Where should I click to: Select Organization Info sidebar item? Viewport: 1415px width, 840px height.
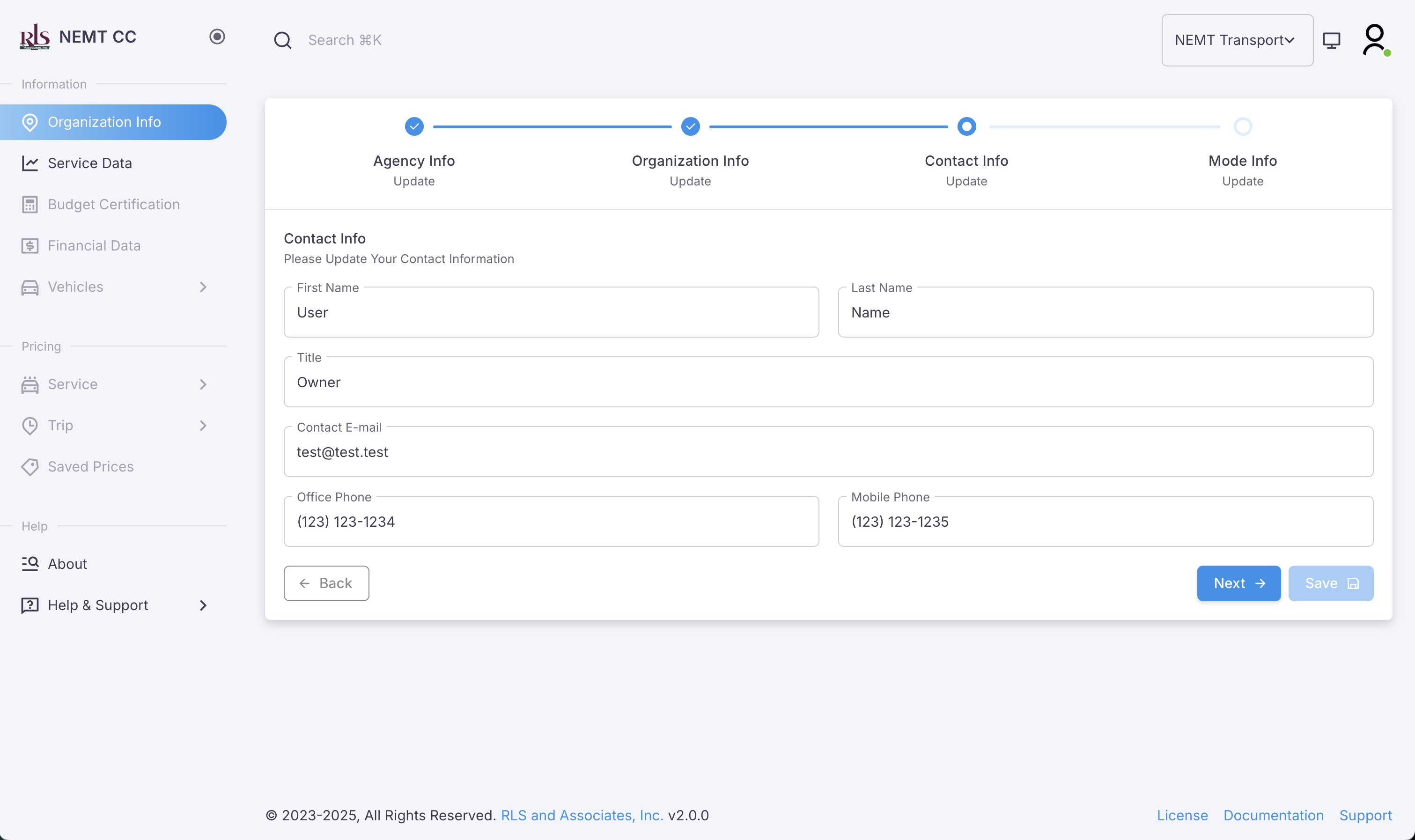[x=104, y=122]
